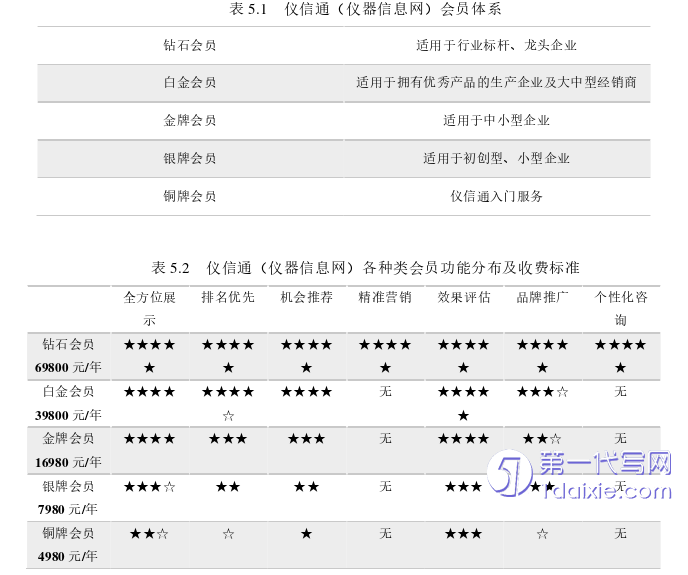Click the text '适用于中小型企业'
This screenshot has width=688, height=575.
tap(496, 120)
